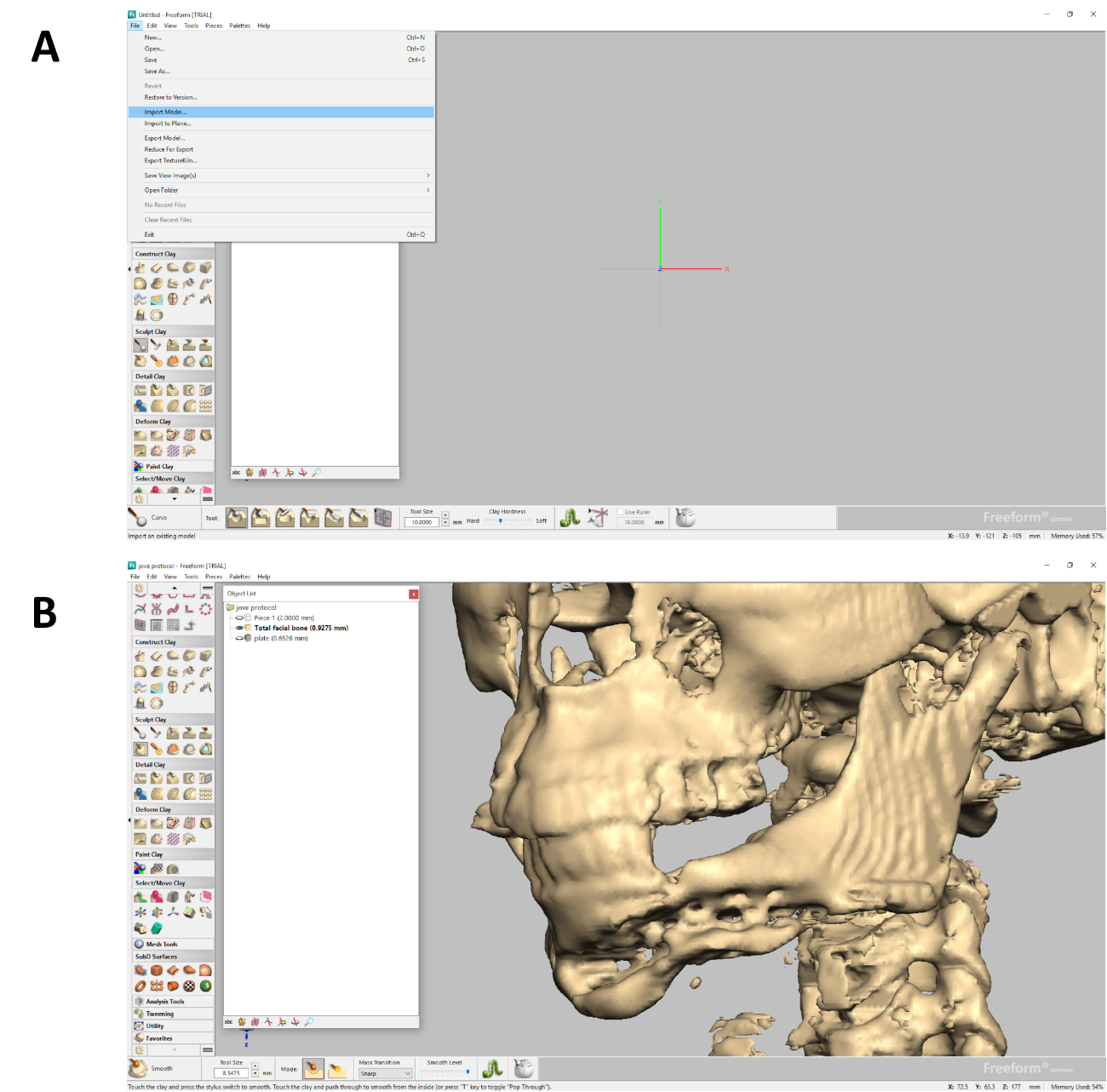Image resolution: width=1107 pixels, height=1092 pixels.
Task: Select the ring-shaped tool in bottom window's Construct Clay
Action: pyautogui.click(x=157, y=703)
